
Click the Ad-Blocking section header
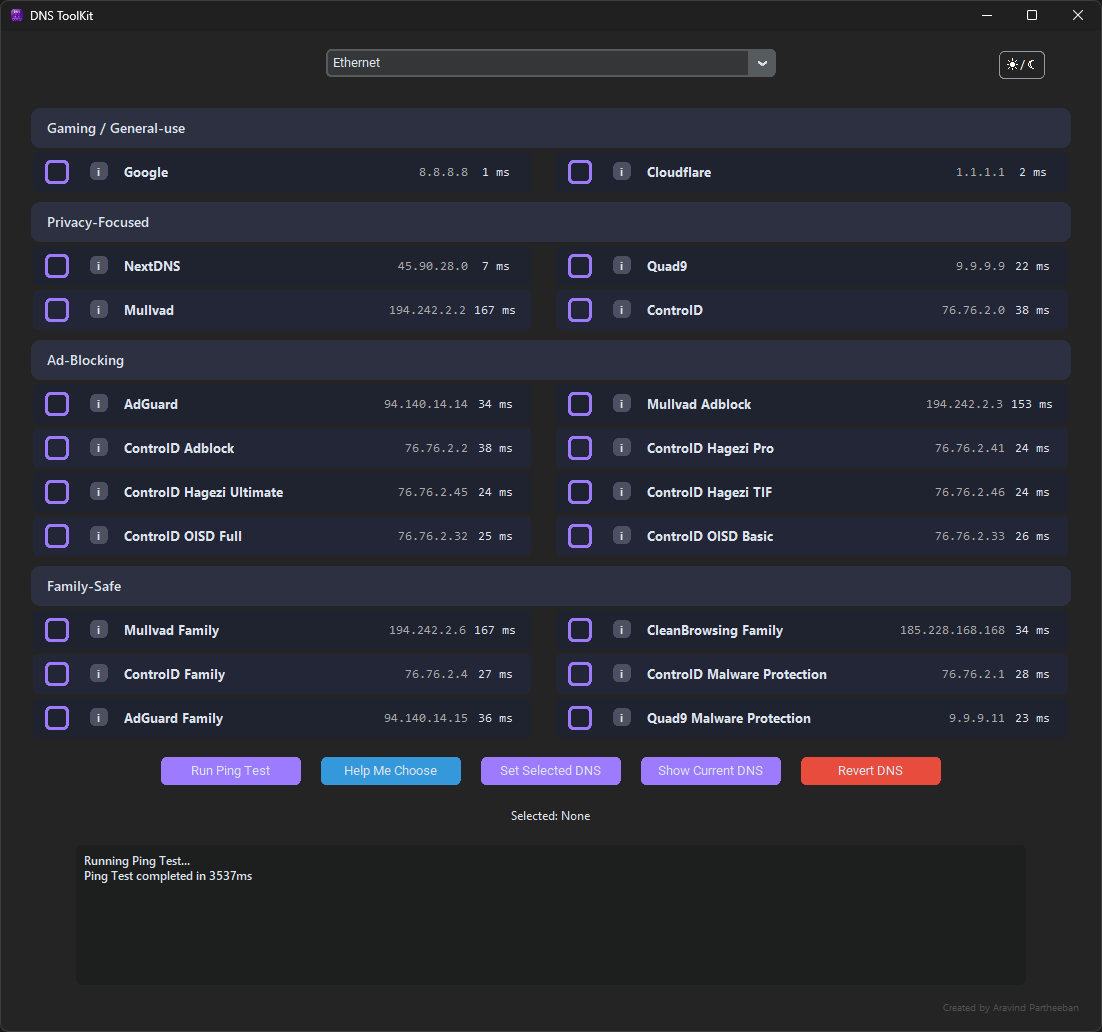(x=551, y=360)
